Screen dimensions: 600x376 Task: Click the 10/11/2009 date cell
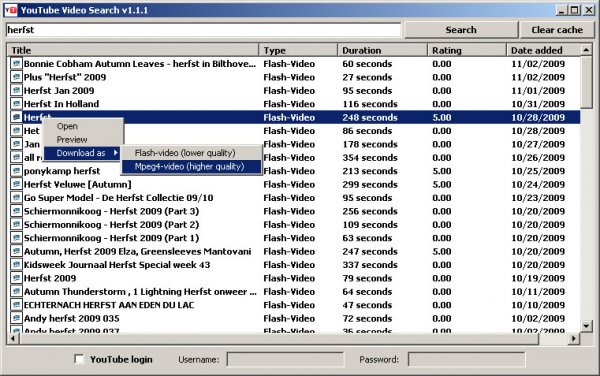pos(538,291)
